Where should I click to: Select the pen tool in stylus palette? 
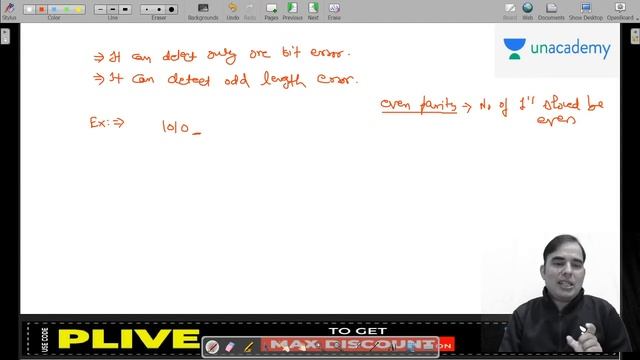212,347
